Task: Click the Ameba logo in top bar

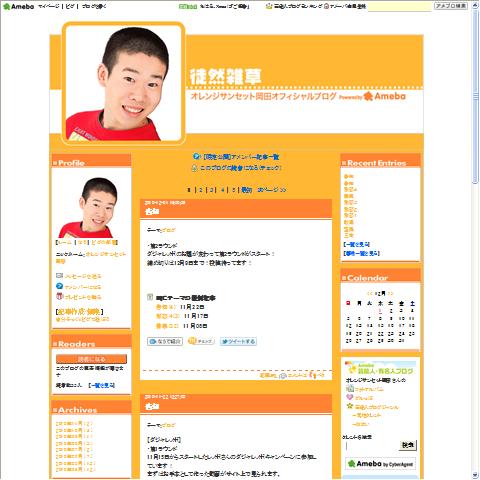Action: point(18,6)
